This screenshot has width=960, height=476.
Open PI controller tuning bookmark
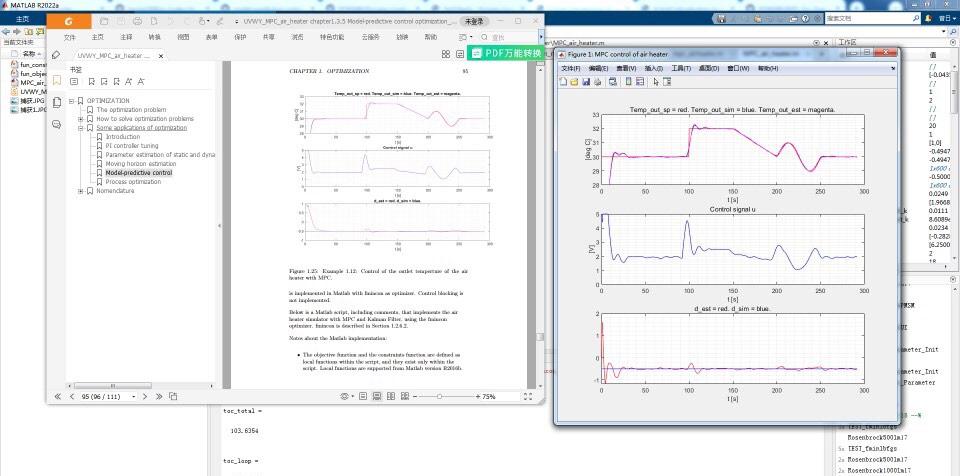point(132,146)
